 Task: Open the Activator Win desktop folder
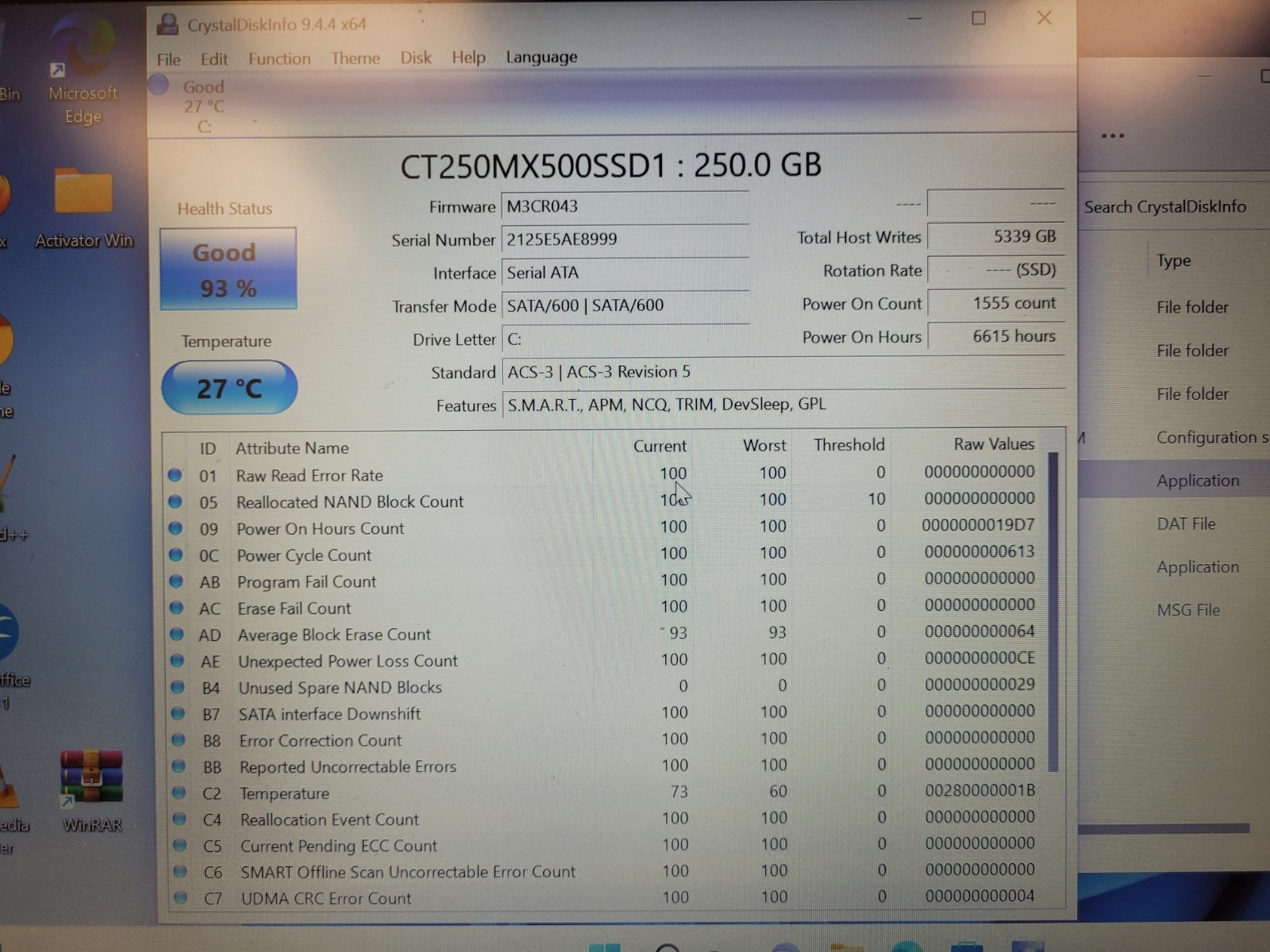coord(83,208)
